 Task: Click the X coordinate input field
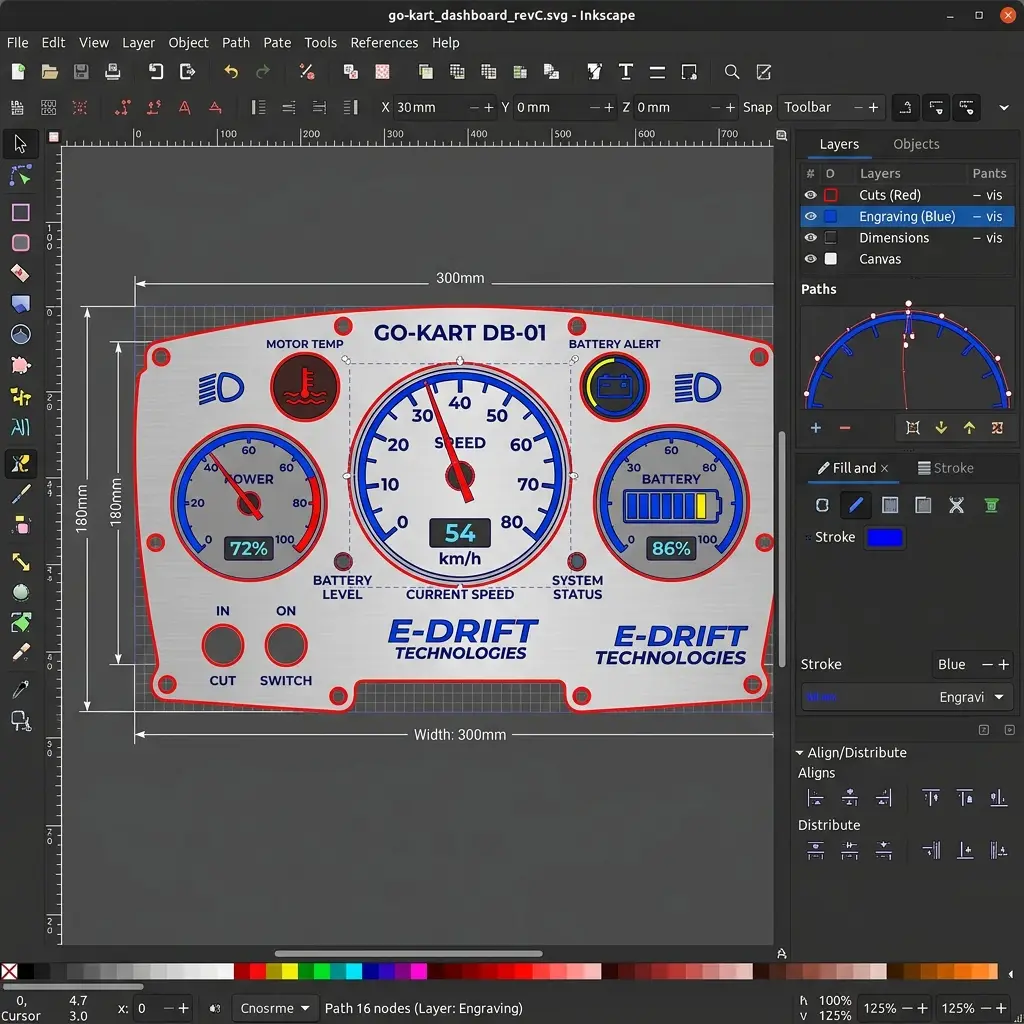(x=431, y=108)
